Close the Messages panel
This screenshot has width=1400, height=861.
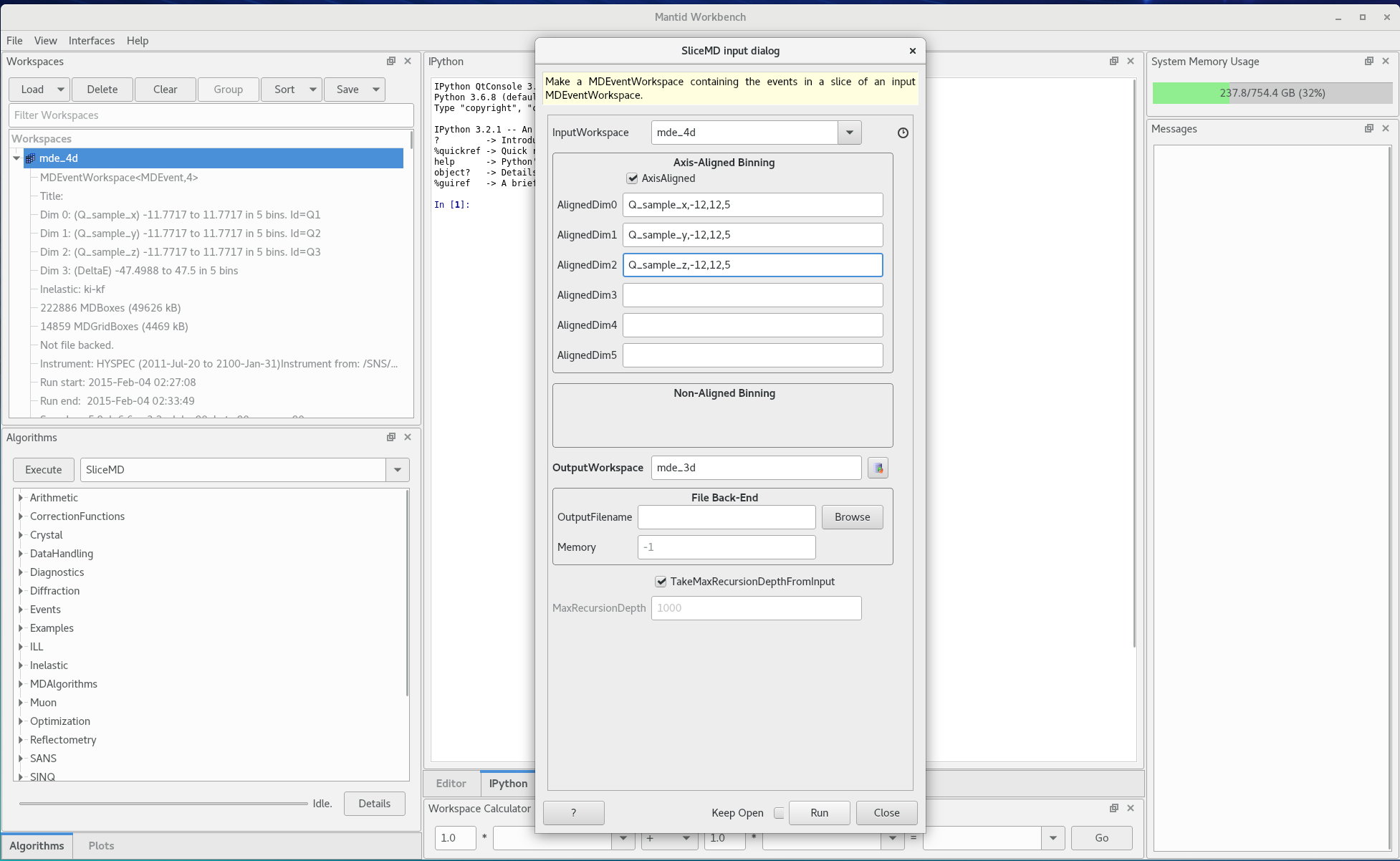[1386, 128]
